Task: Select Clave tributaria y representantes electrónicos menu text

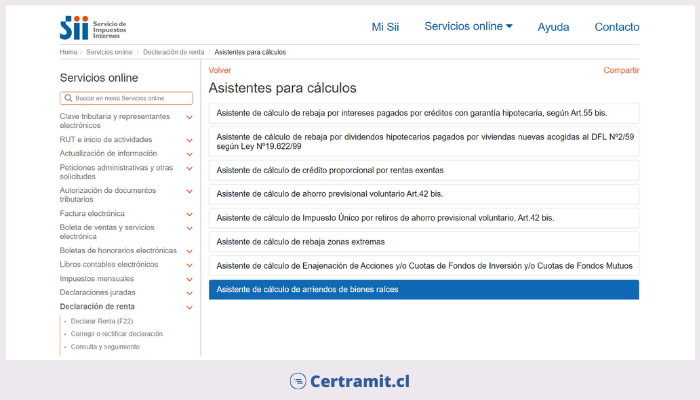Action: [115, 121]
